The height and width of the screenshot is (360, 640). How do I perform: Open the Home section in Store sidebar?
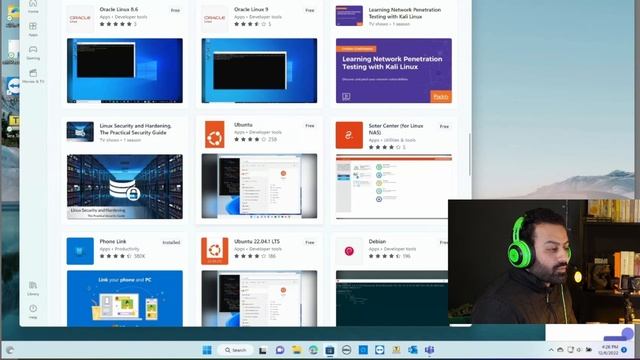[33, 6]
